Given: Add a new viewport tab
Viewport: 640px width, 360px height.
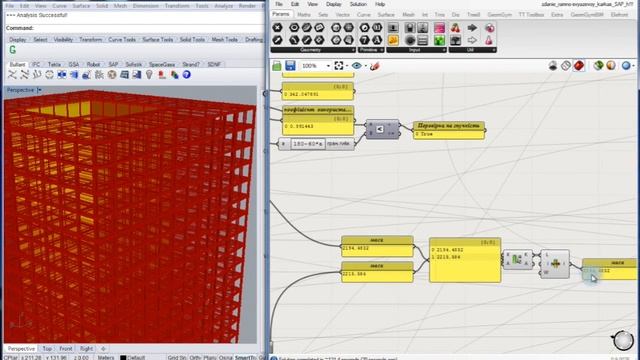Looking at the screenshot, I should [103, 349].
